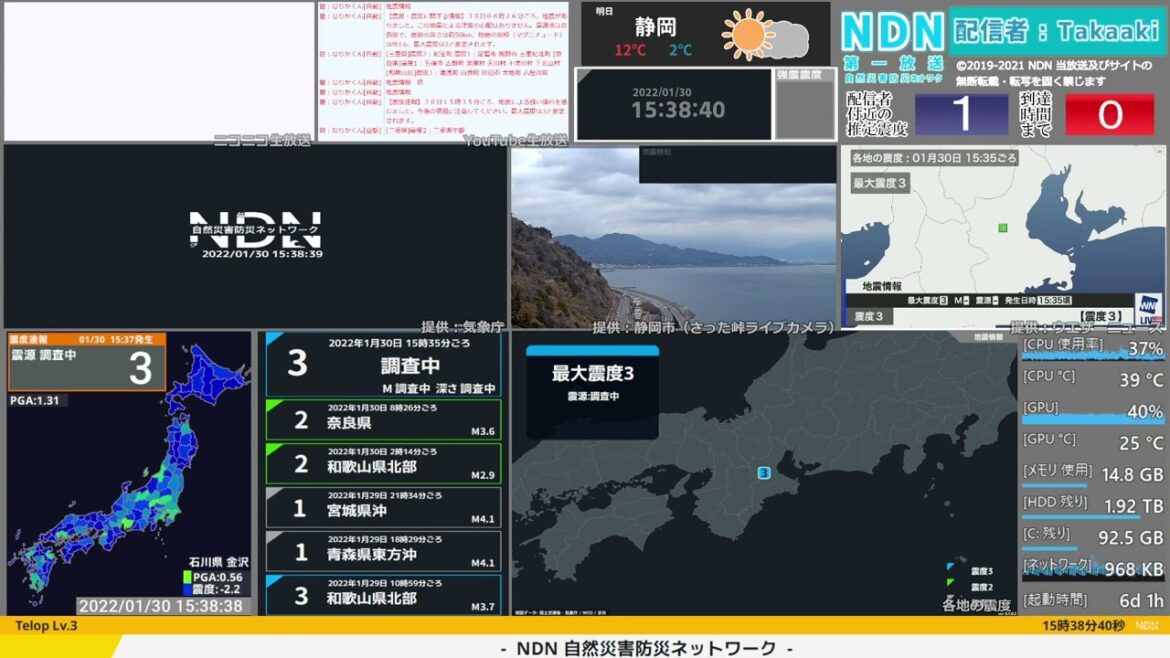Click the sun and cloud weather icon
The height and width of the screenshot is (658, 1170).
[764, 36]
